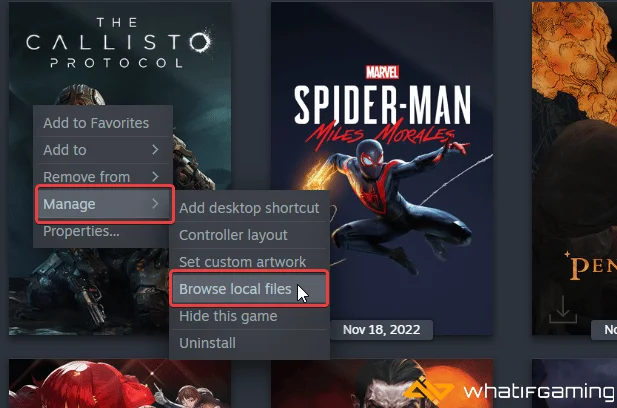Open the red-haired character game cover

point(120,383)
